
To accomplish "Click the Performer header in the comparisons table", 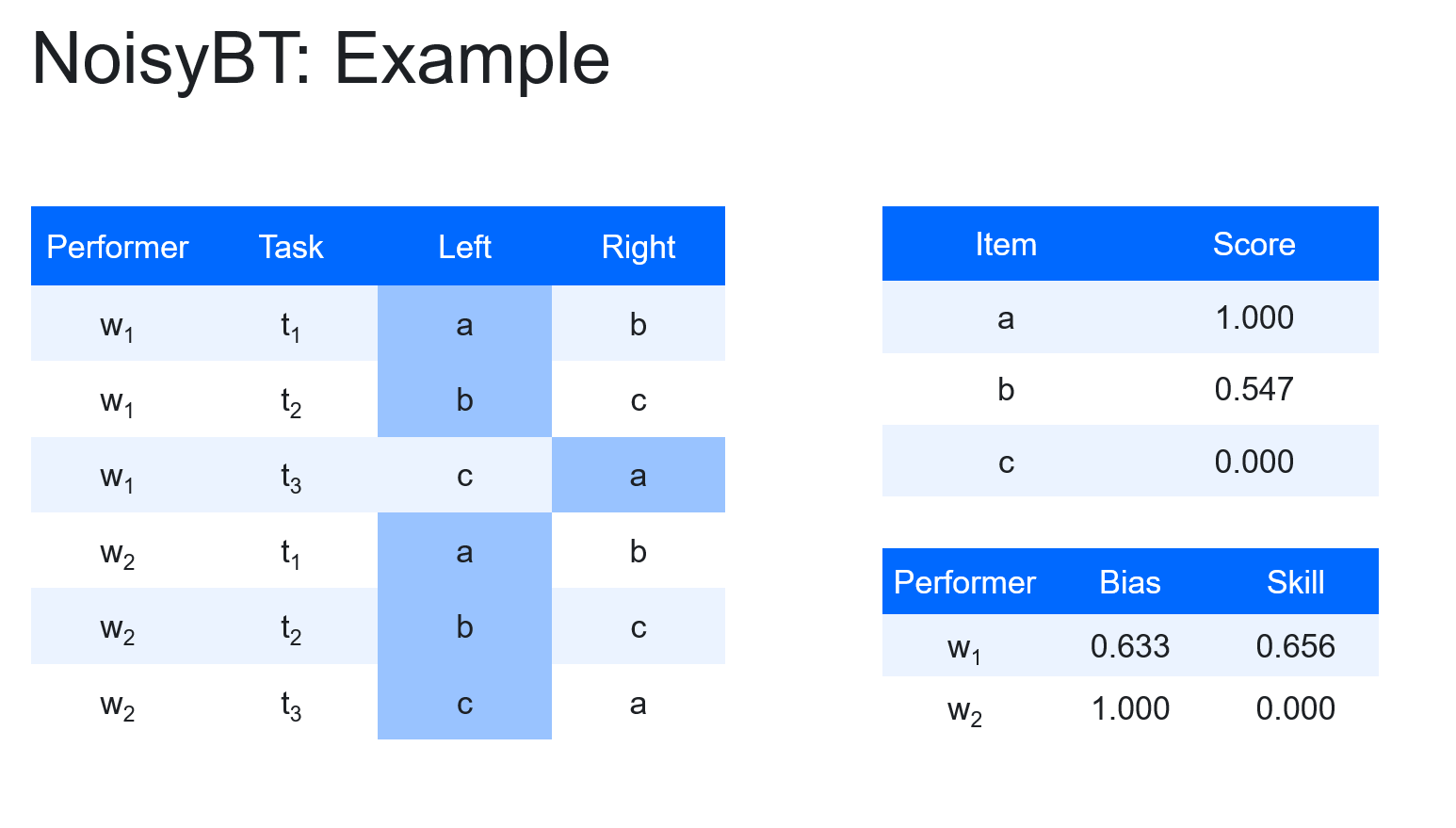I will click(118, 247).
